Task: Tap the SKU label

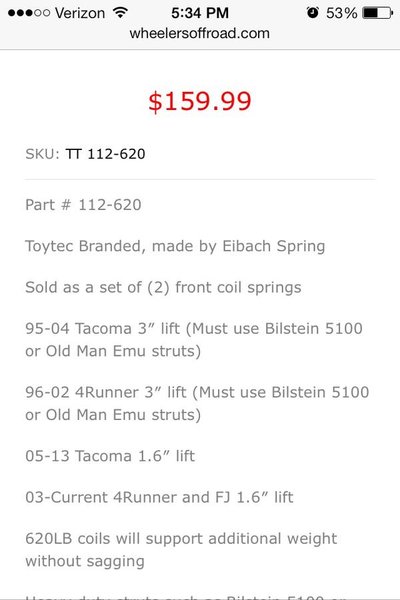Action: pos(42,154)
